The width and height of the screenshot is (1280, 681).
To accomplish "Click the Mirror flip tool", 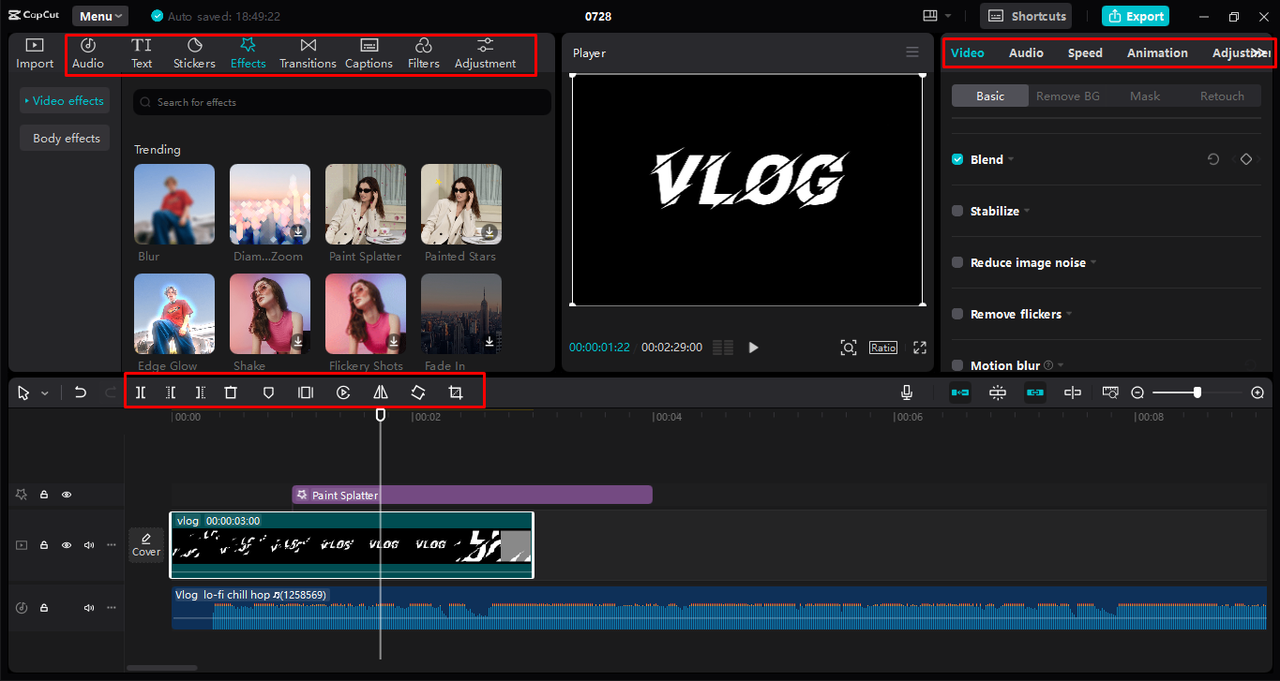I will [x=381, y=393].
